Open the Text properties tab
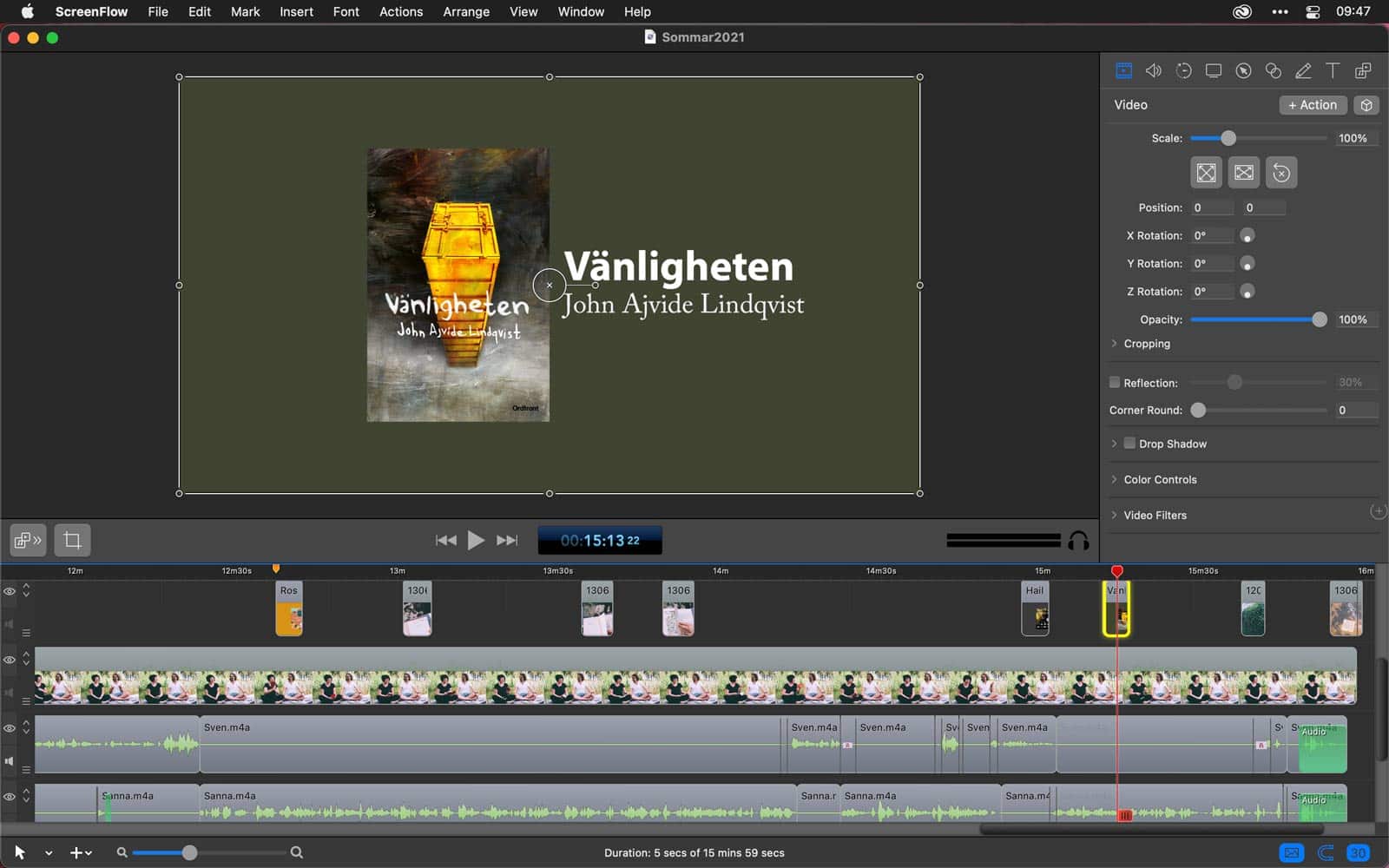 [1333, 70]
